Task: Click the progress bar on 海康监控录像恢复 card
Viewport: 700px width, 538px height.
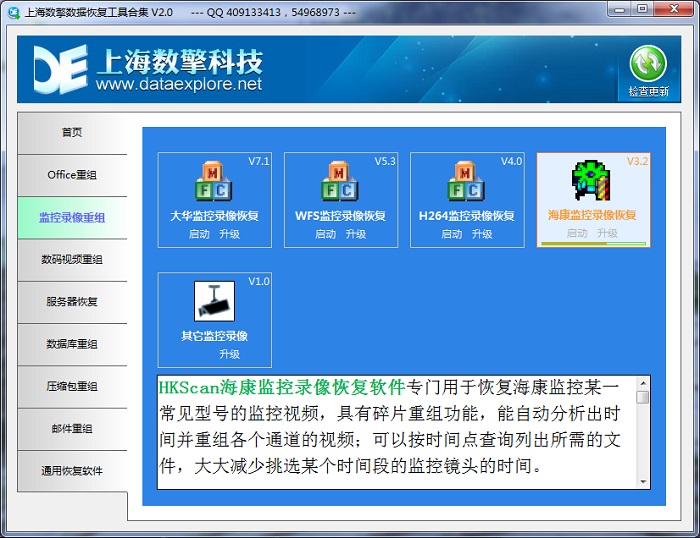Action: (593, 244)
